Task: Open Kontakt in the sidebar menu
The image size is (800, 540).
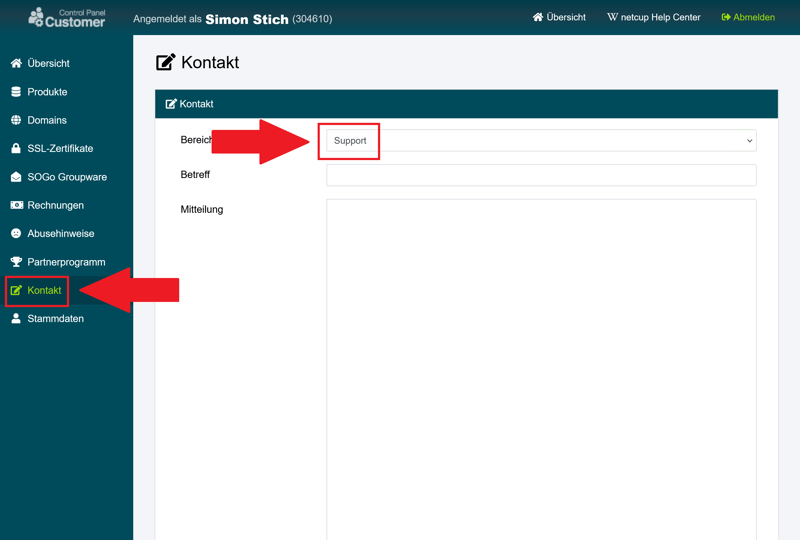Action: (x=44, y=291)
